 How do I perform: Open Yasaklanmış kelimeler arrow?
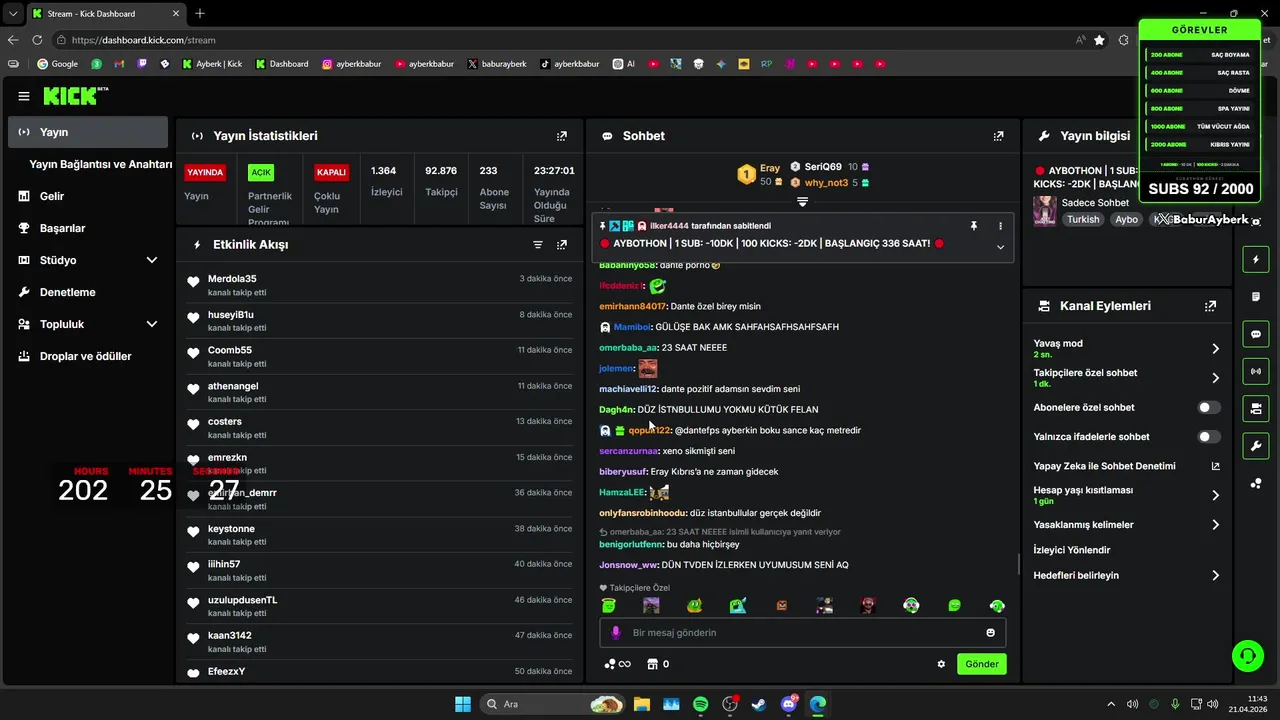[1215, 525]
